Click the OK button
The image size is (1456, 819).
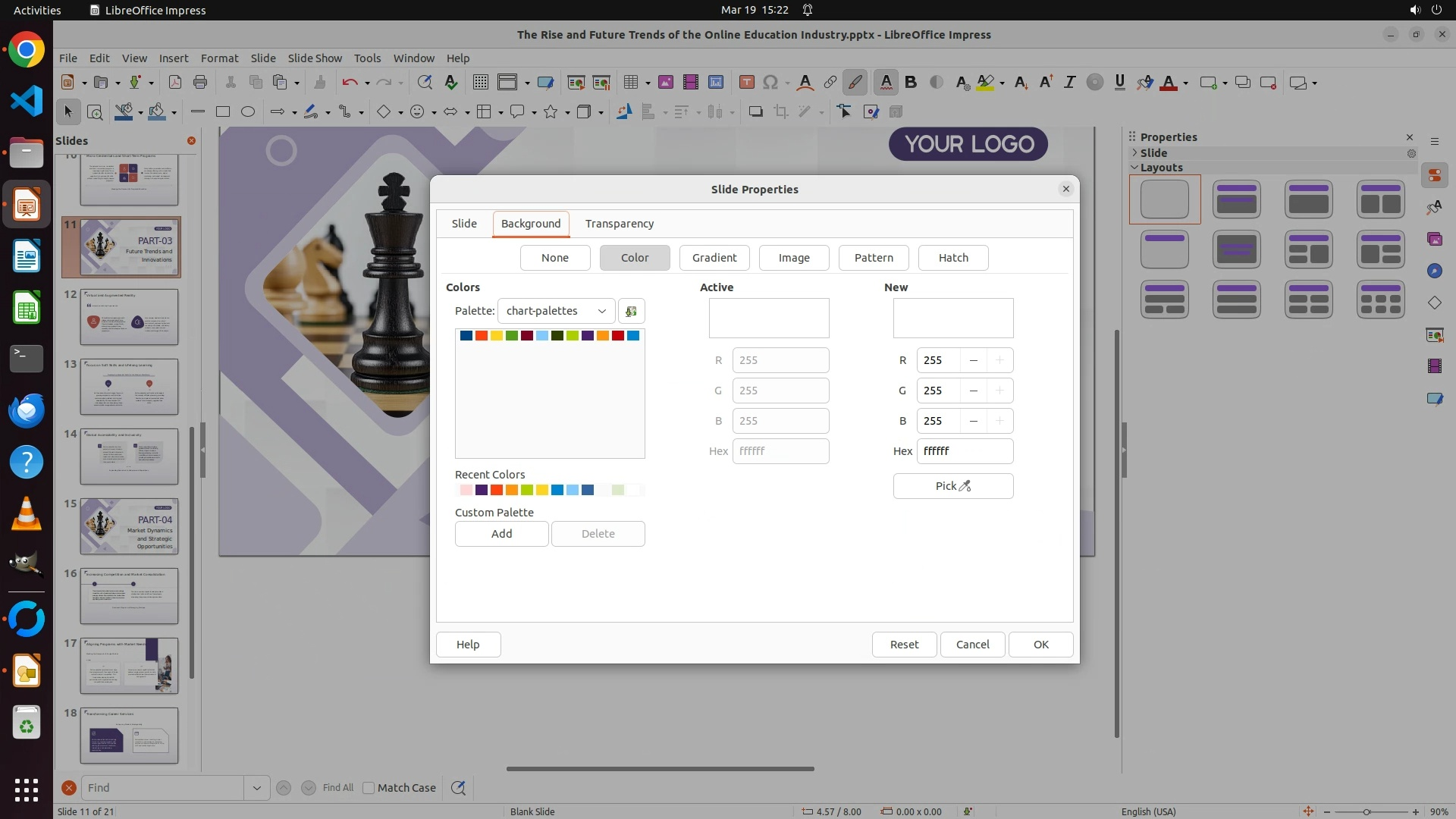[1040, 645]
